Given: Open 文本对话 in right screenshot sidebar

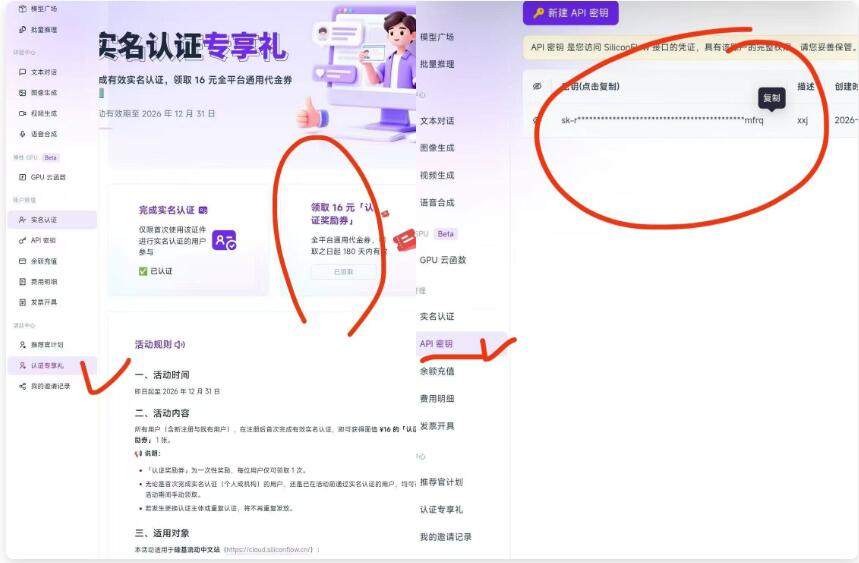Looking at the screenshot, I should [437, 120].
